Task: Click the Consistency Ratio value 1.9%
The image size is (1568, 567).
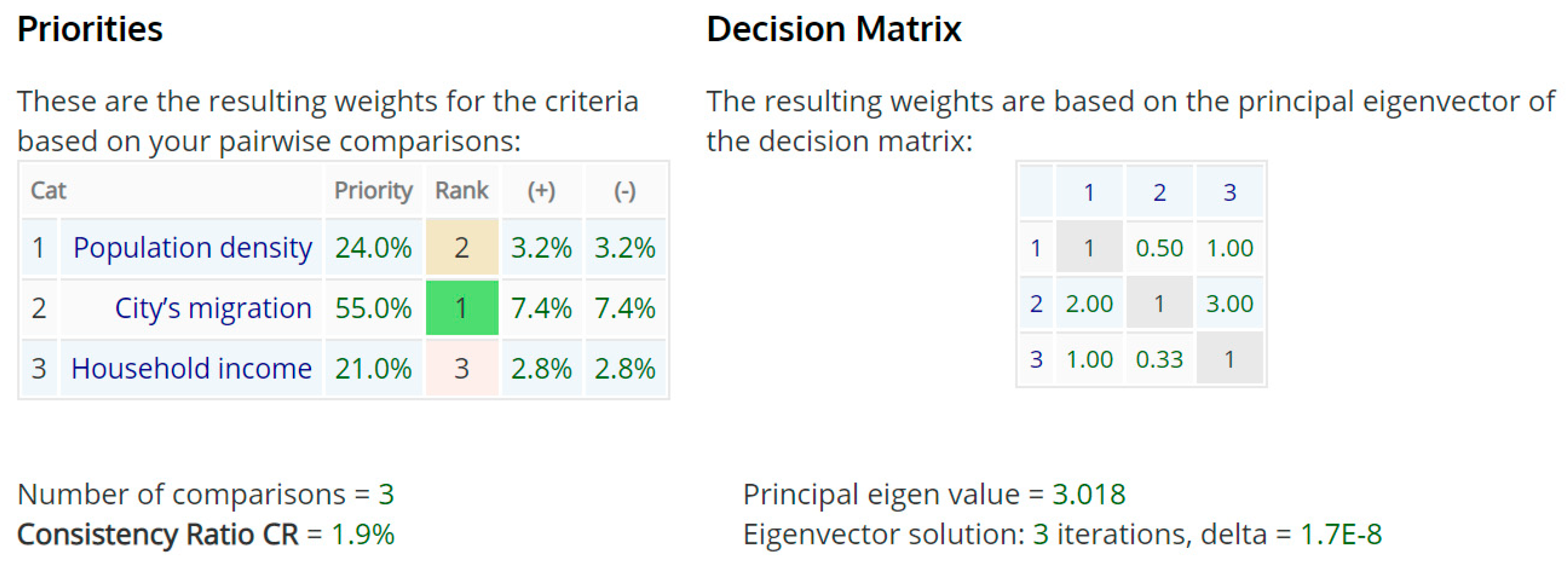Action: [363, 534]
